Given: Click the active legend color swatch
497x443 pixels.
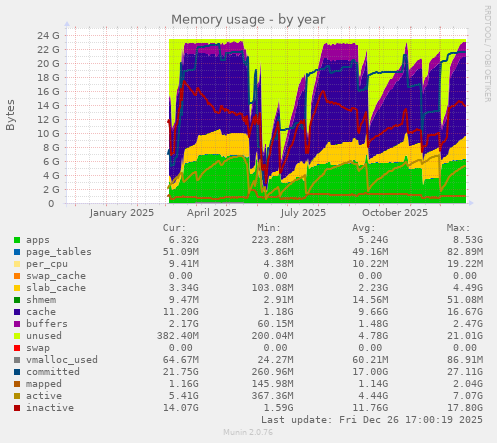Looking at the screenshot, I should [17, 396].
